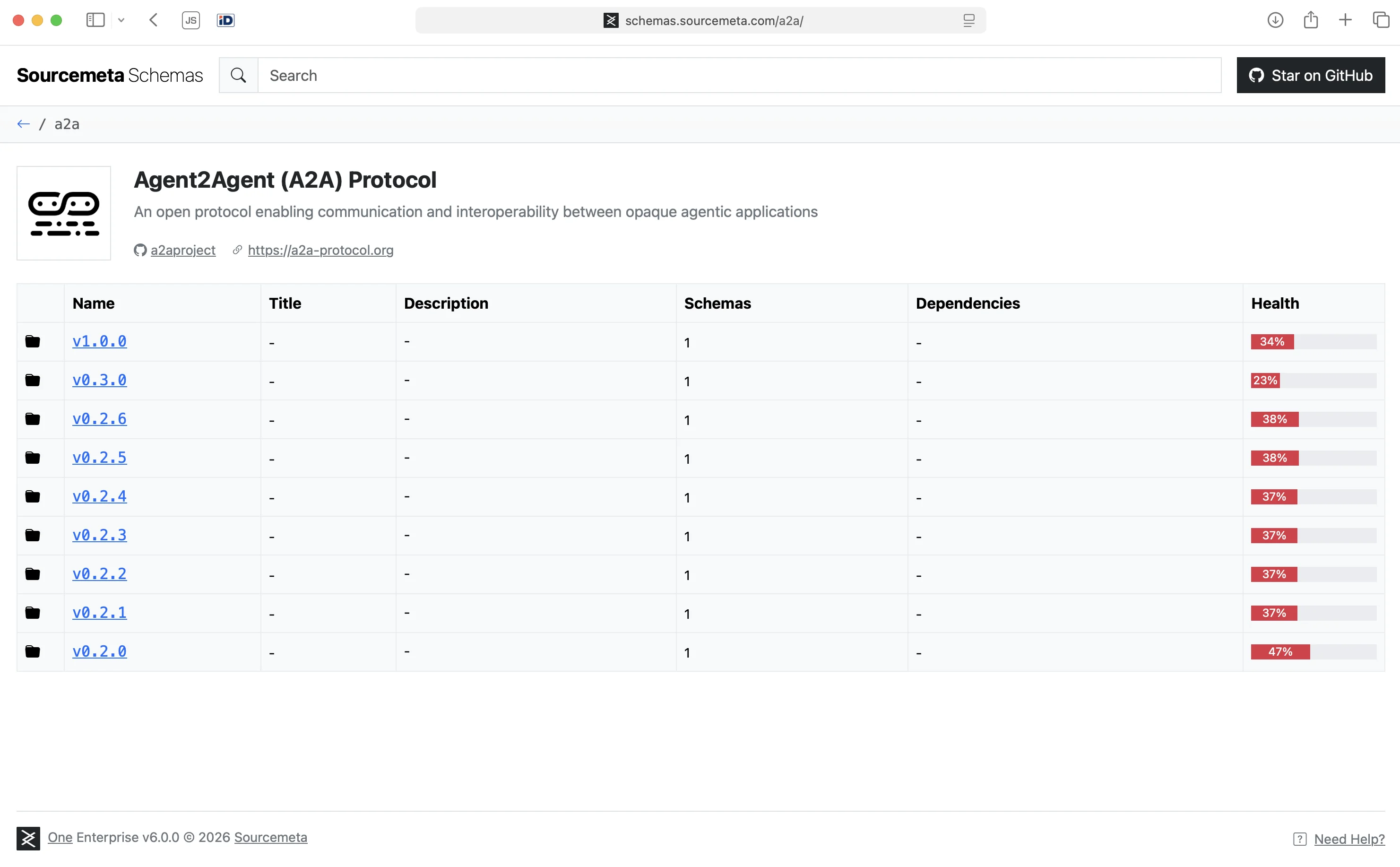The width and height of the screenshot is (1400, 867).
Task: Click the Agent2Agent (A2A) Protocol heading
Action: (285, 180)
